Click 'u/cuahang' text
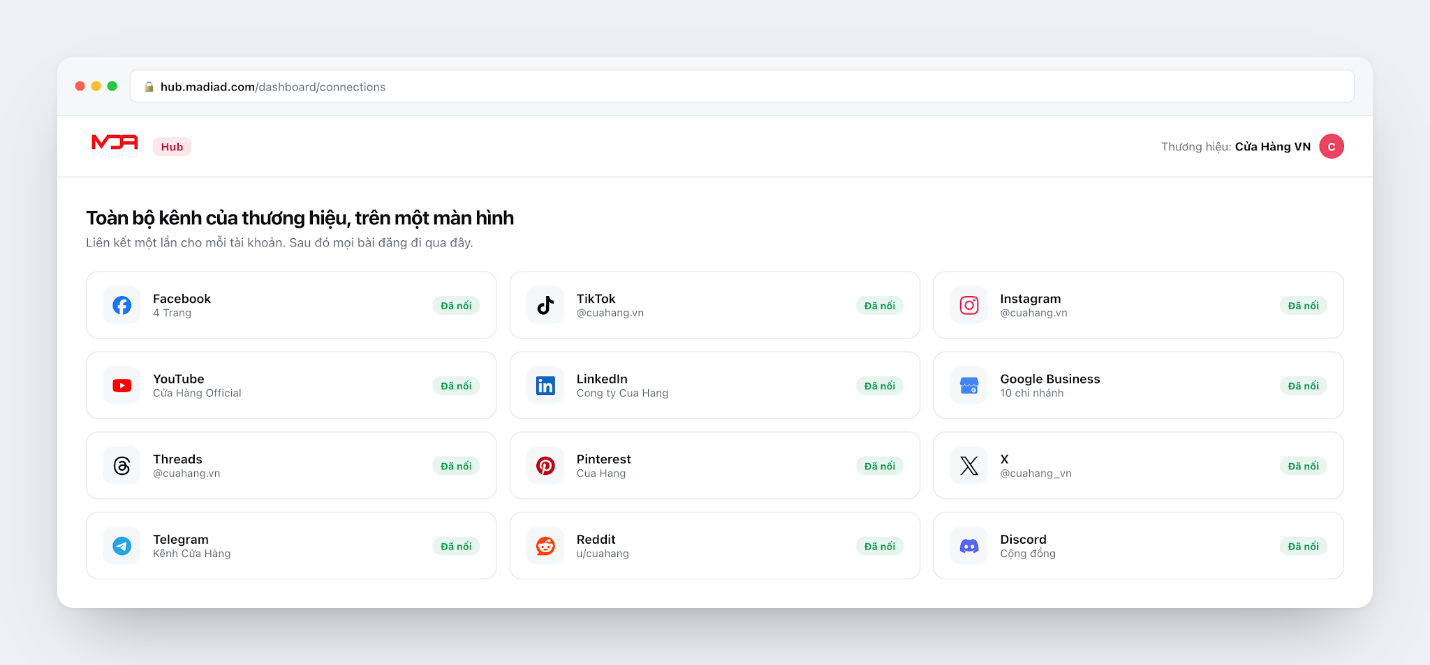The width and height of the screenshot is (1430, 665). pos(603,553)
